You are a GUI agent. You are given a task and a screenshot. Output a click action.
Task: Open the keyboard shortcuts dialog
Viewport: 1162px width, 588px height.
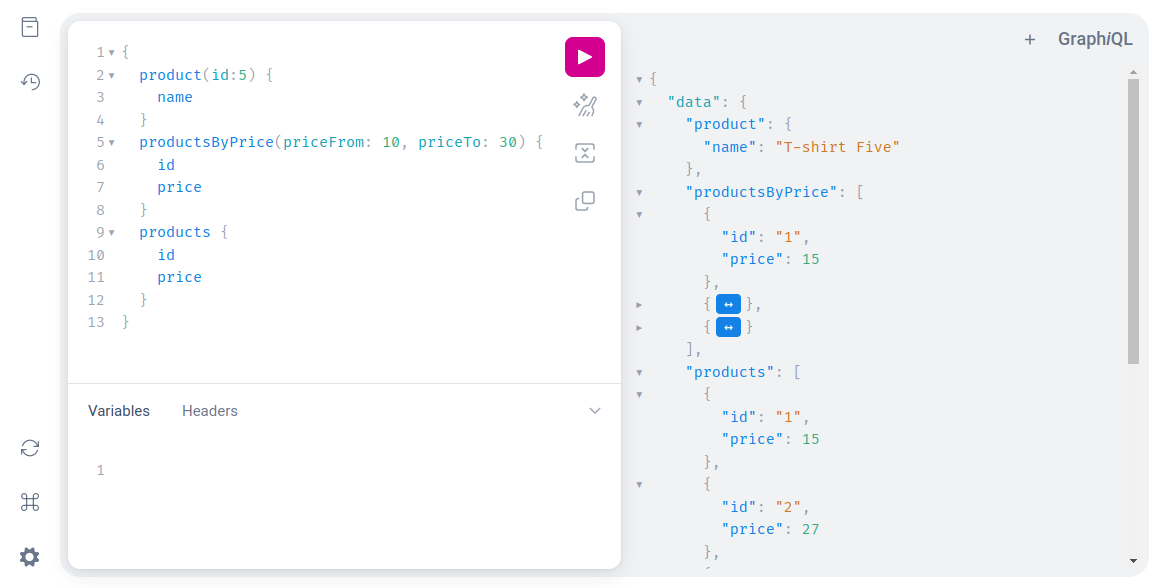29,502
